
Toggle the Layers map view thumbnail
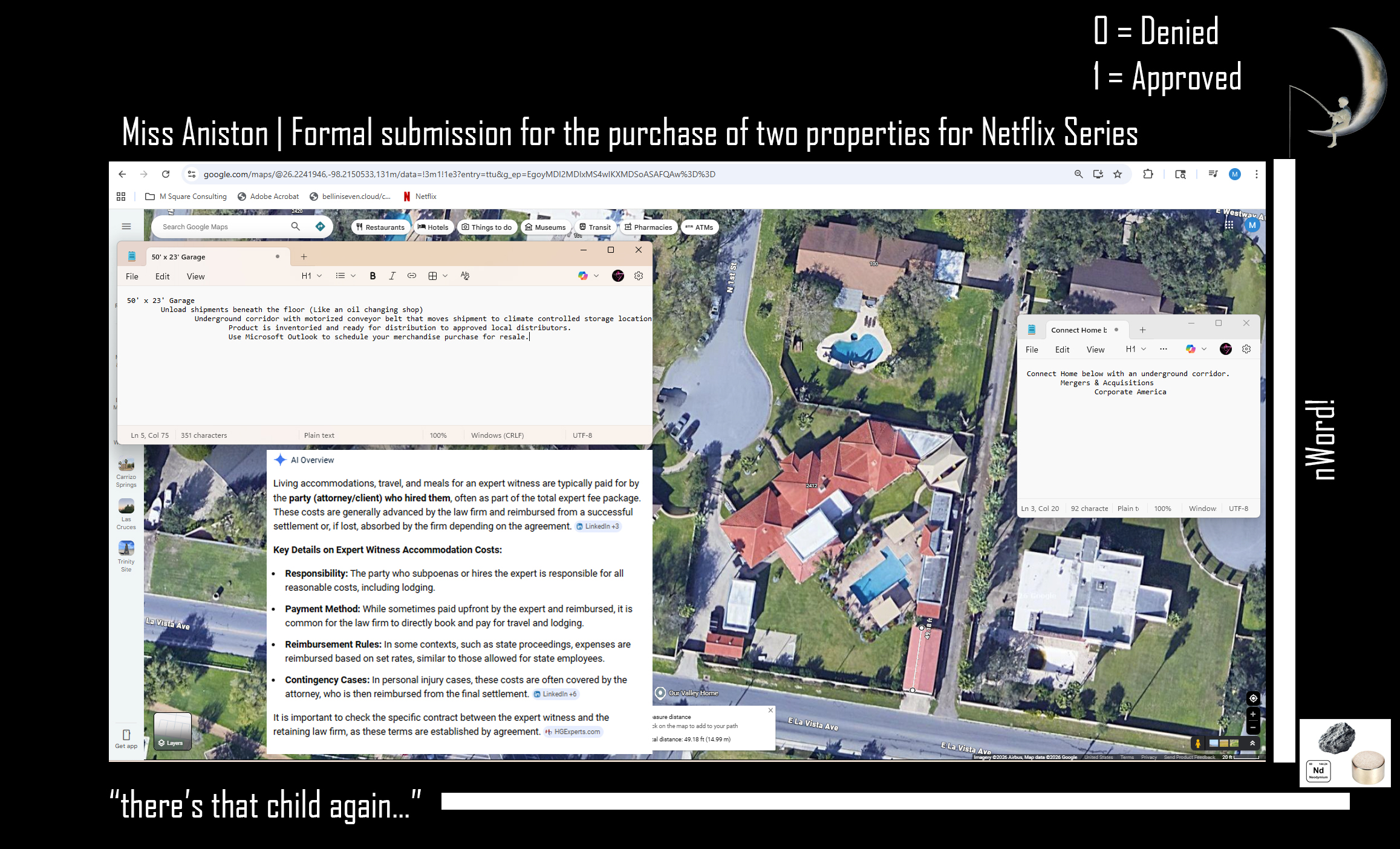click(x=172, y=730)
